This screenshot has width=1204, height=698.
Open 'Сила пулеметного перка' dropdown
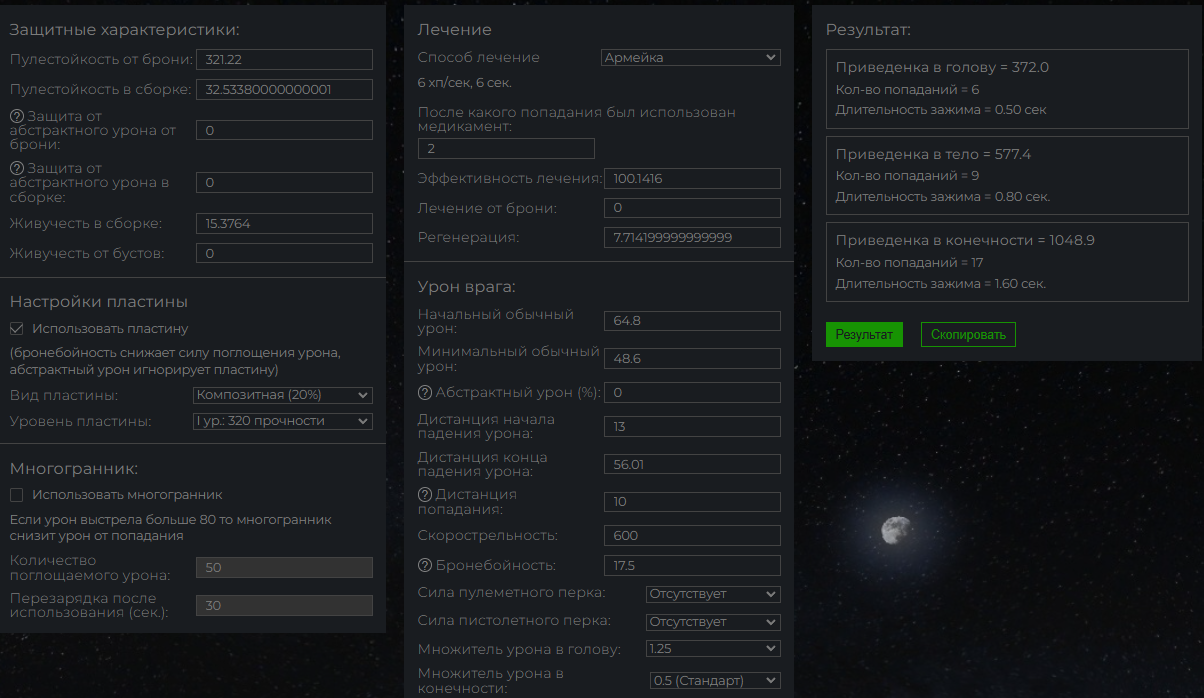[713, 594]
